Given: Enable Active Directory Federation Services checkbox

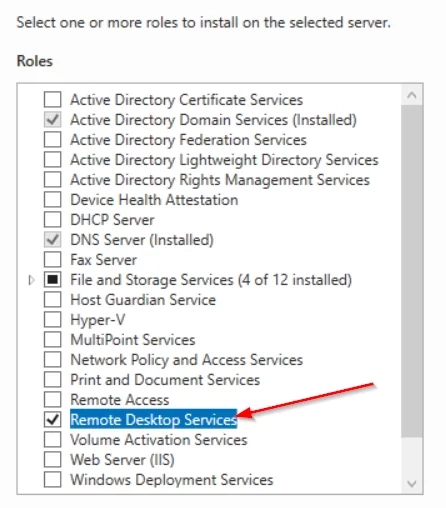Looking at the screenshot, I should click(52, 140).
